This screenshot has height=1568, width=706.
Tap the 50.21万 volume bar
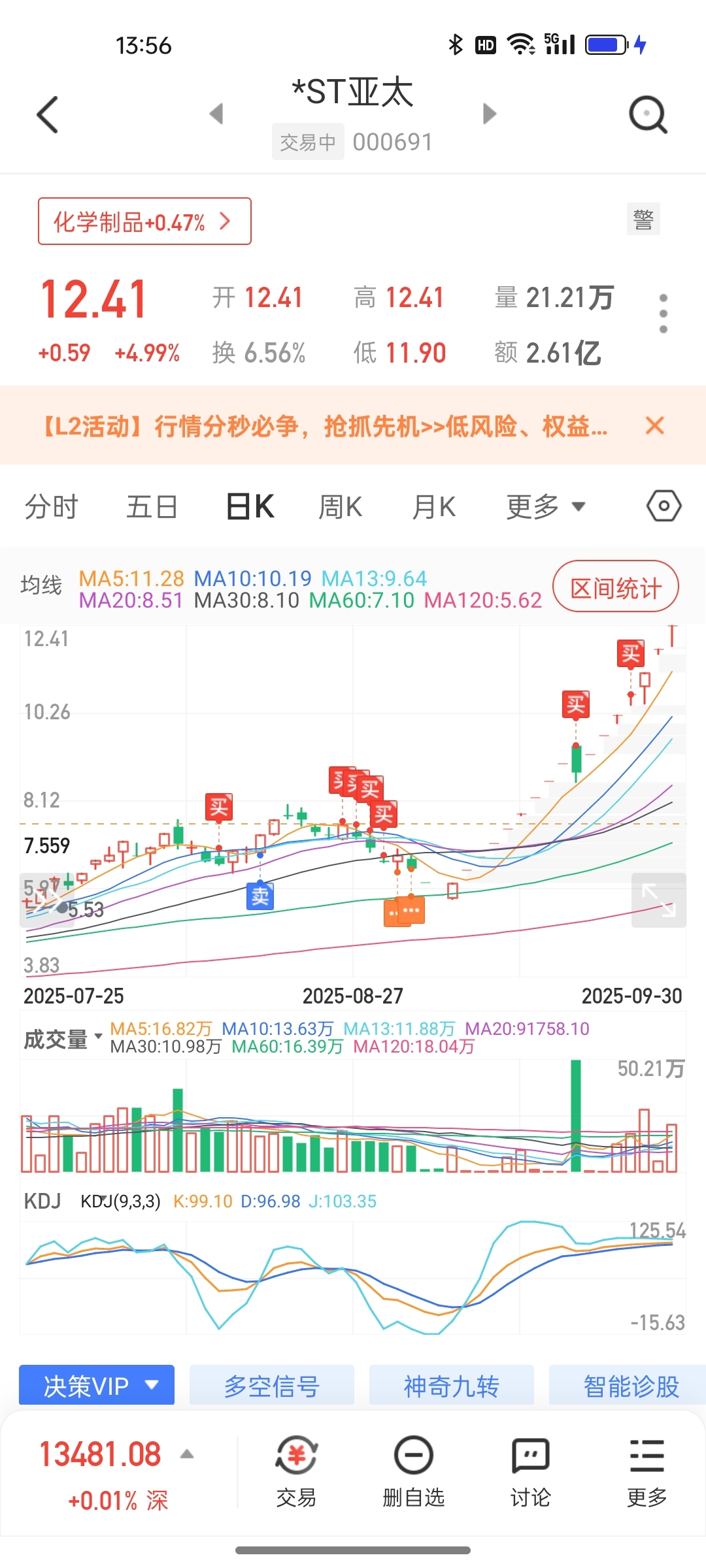[575, 1115]
